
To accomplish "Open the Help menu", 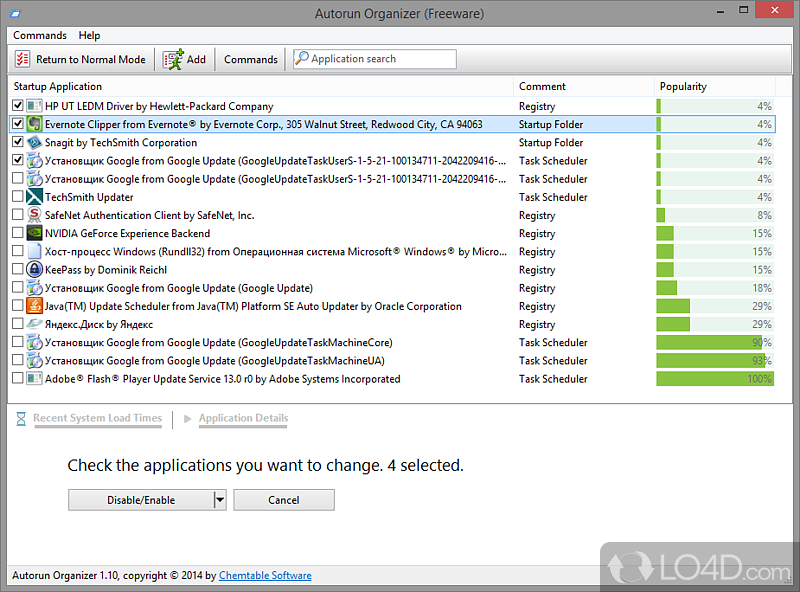I will pyautogui.click(x=89, y=36).
